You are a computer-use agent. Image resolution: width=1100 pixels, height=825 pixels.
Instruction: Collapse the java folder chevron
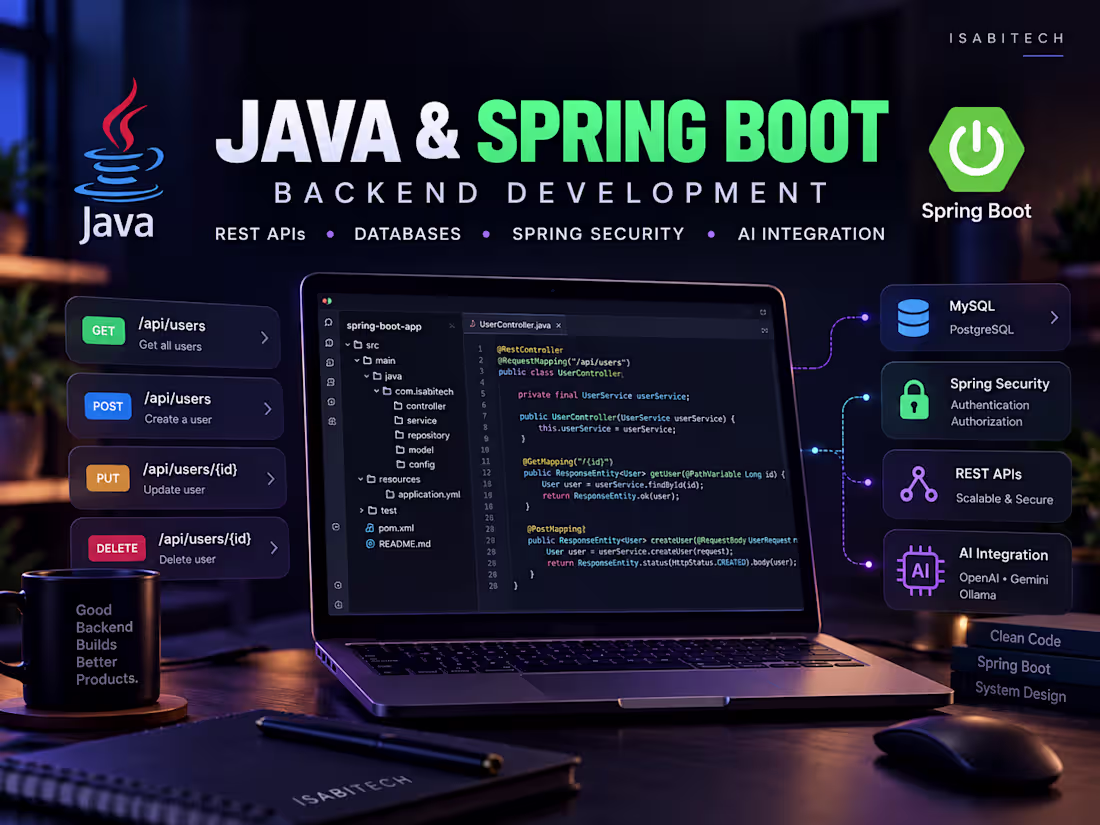366,376
